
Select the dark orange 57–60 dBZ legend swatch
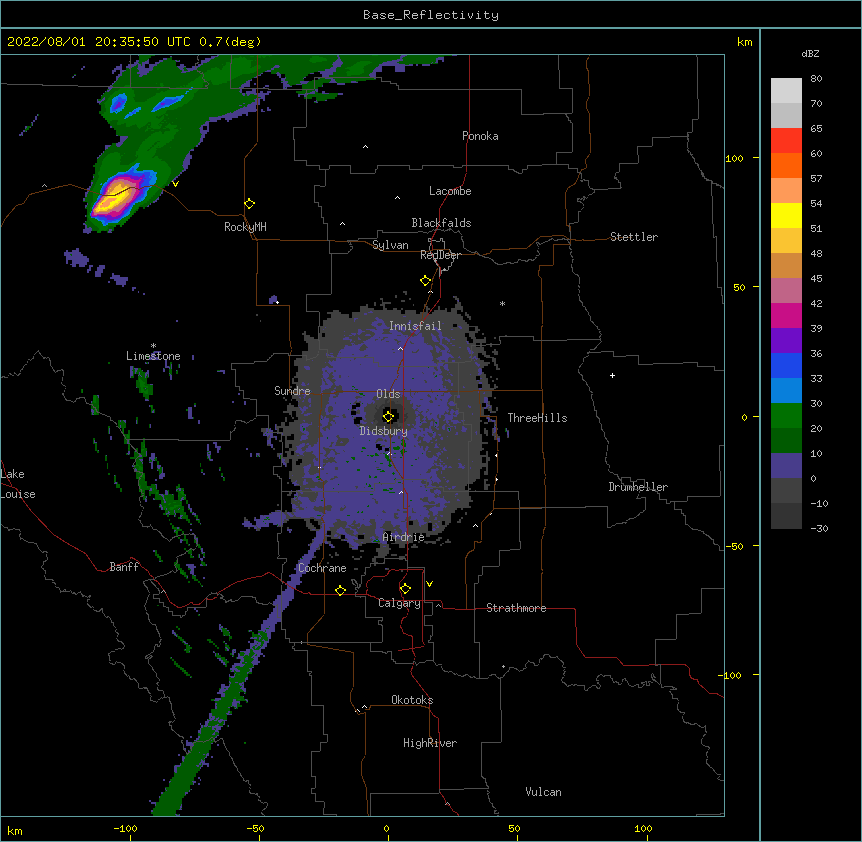pos(786,165)
